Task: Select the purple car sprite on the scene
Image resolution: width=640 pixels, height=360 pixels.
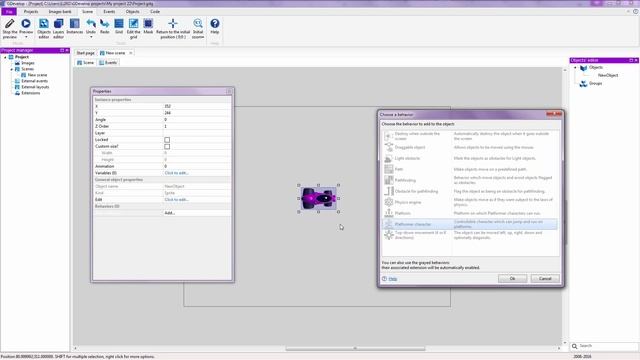Action: 319,198
